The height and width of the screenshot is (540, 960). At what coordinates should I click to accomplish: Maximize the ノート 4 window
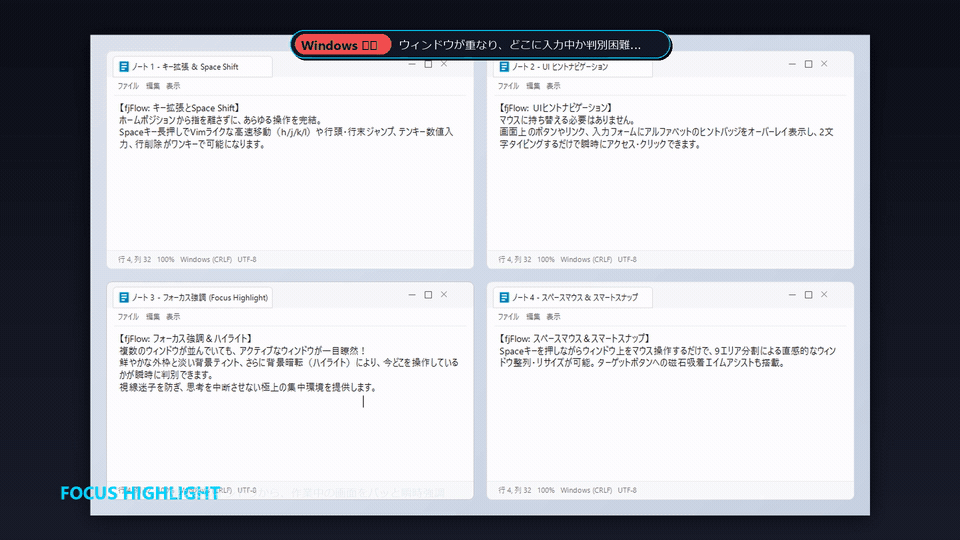coord(808,294)
